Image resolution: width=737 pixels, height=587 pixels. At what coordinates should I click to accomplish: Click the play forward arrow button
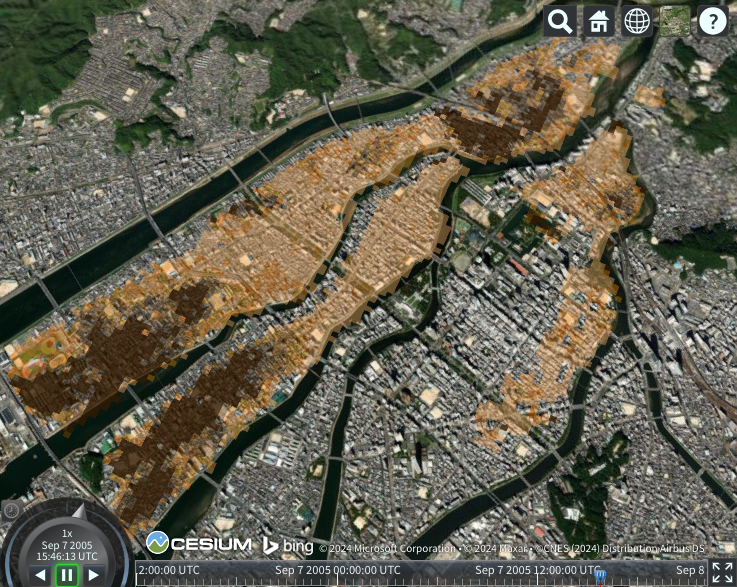(93, 575)
